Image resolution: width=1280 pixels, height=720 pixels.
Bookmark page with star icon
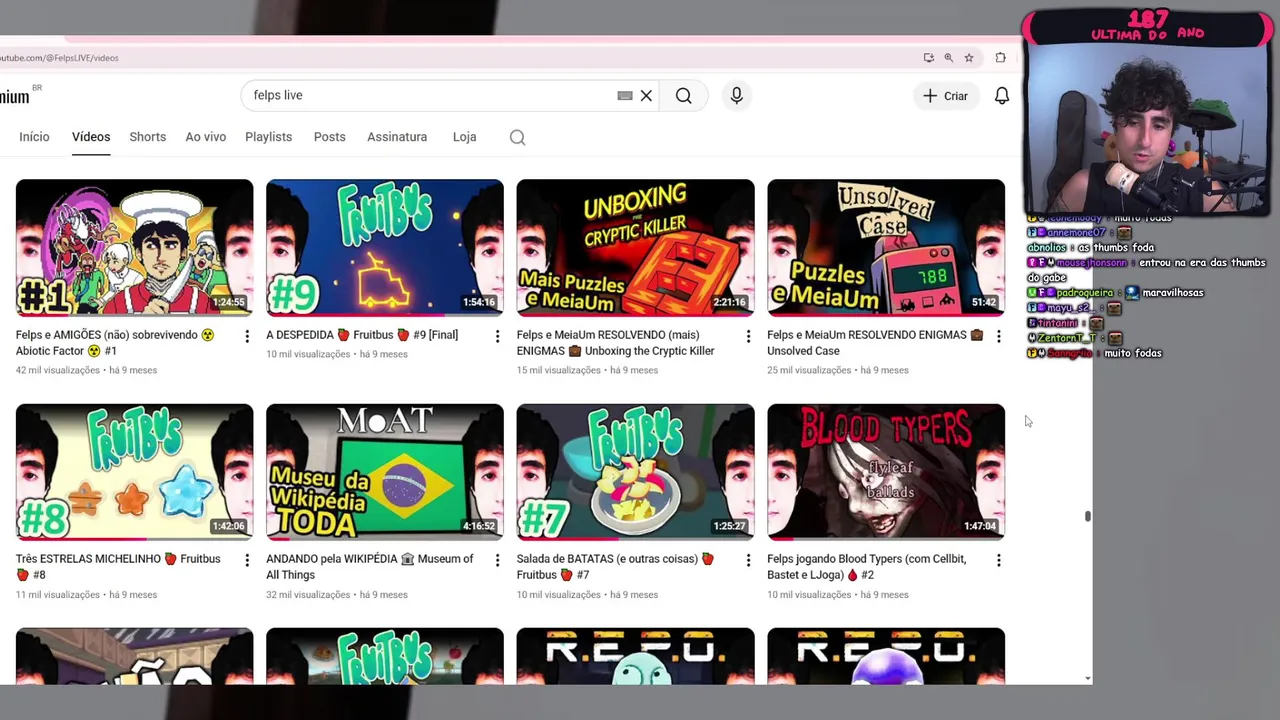coord(969,58)
